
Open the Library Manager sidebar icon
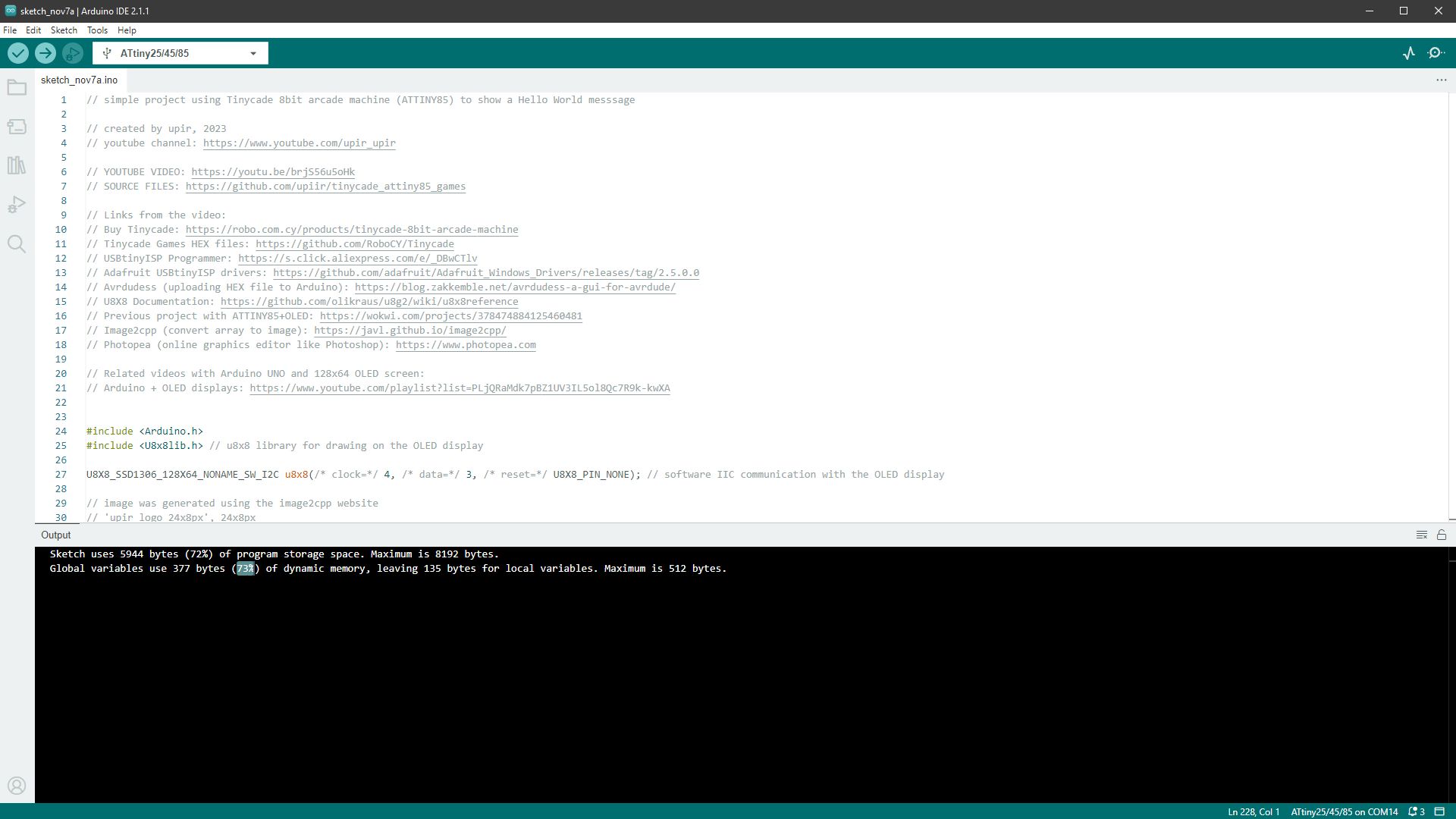pyautogui.click(x=17, y=165)
